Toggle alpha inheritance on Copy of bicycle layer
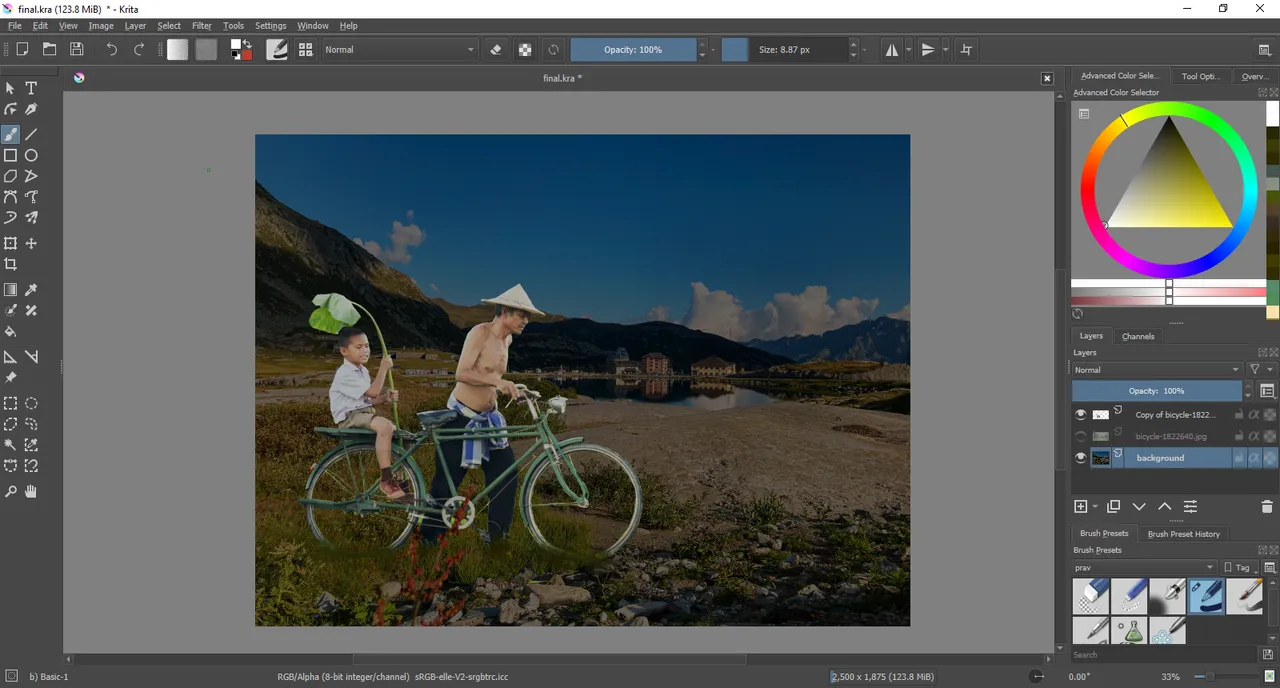 point(1254,414)
